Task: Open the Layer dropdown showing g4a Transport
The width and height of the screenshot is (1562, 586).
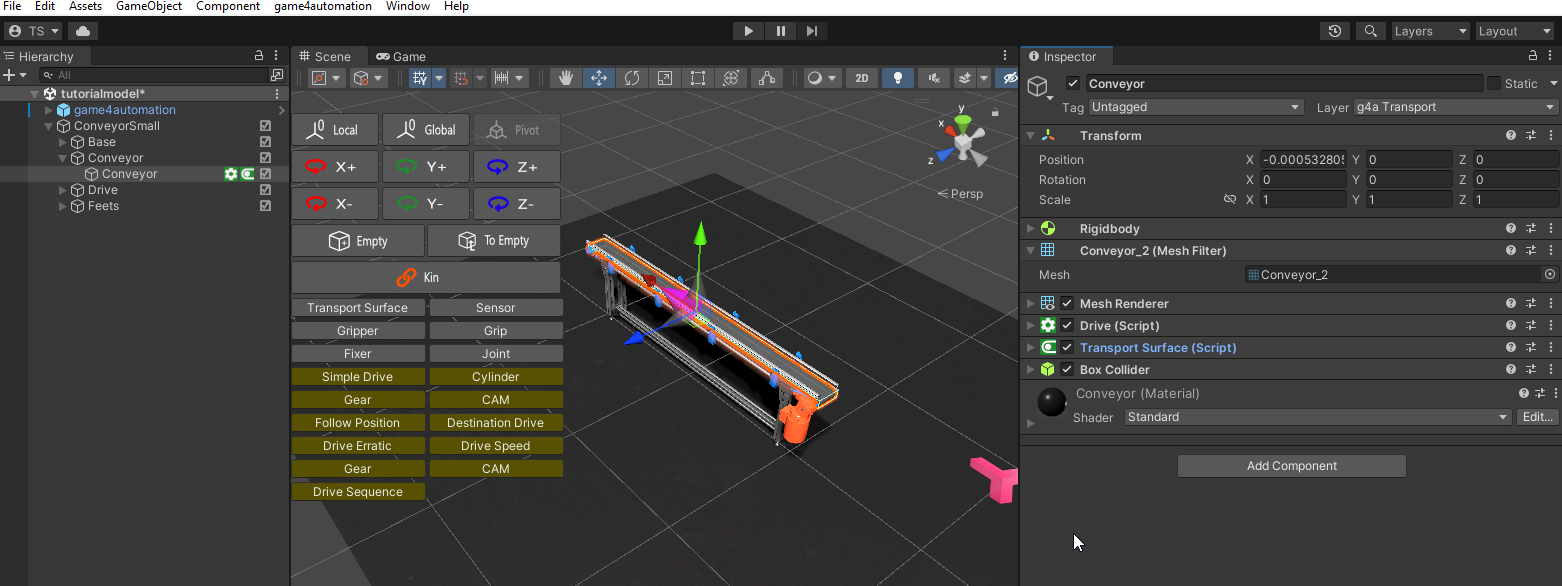Action: [x=1455, y=107]
